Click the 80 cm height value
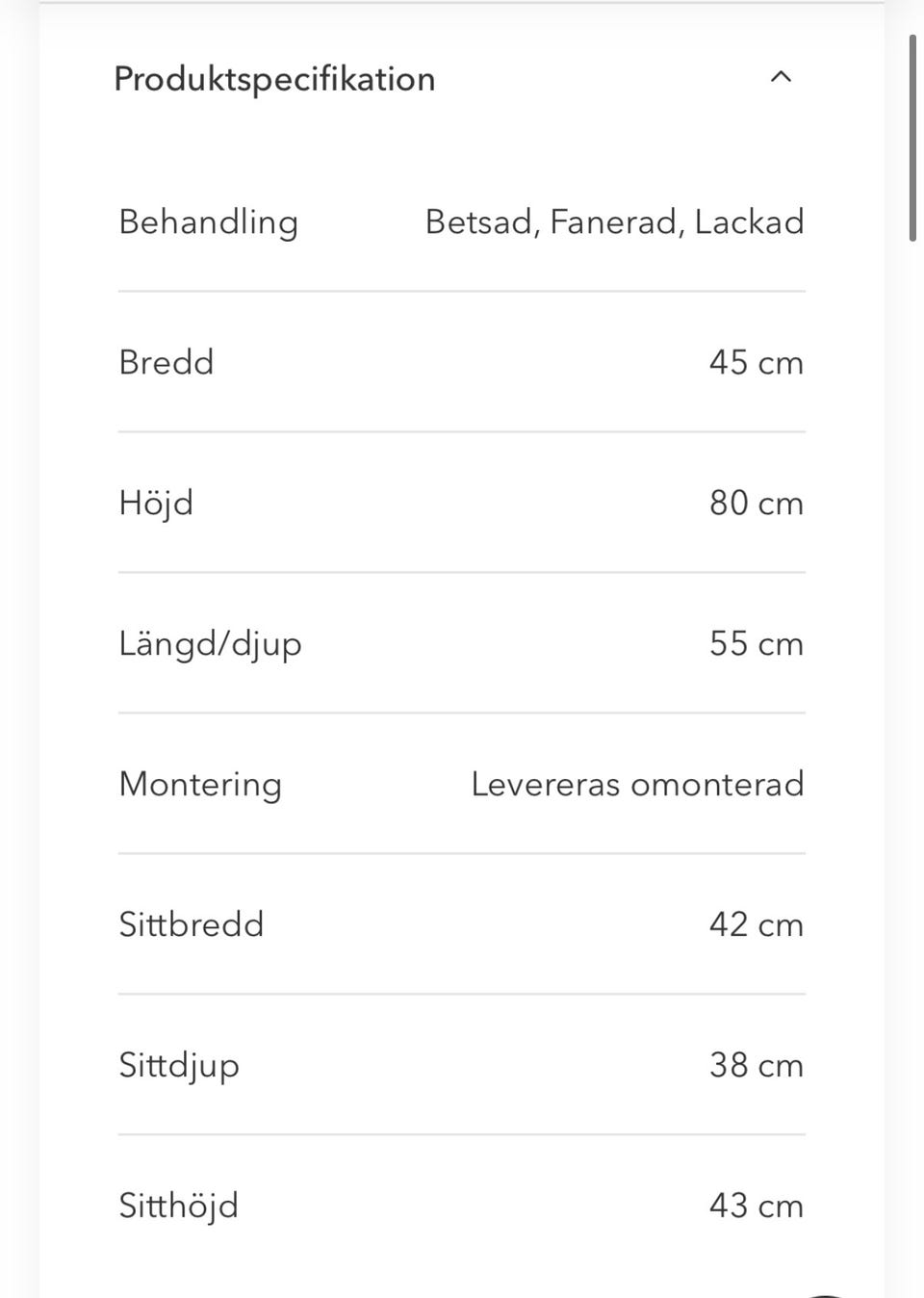 (756, 504)
